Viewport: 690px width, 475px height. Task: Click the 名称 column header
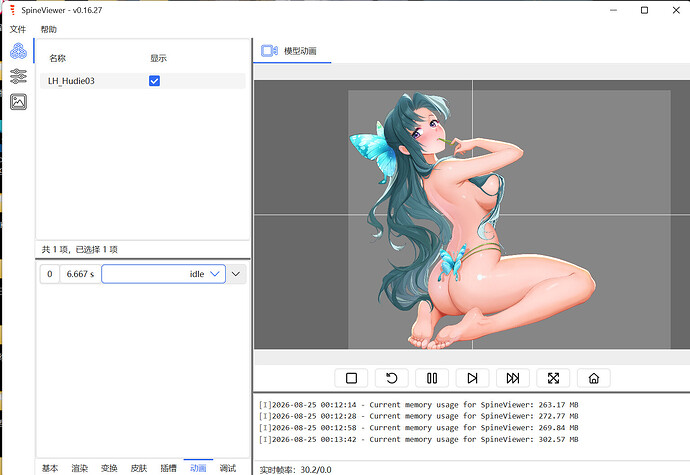(58, 58)
